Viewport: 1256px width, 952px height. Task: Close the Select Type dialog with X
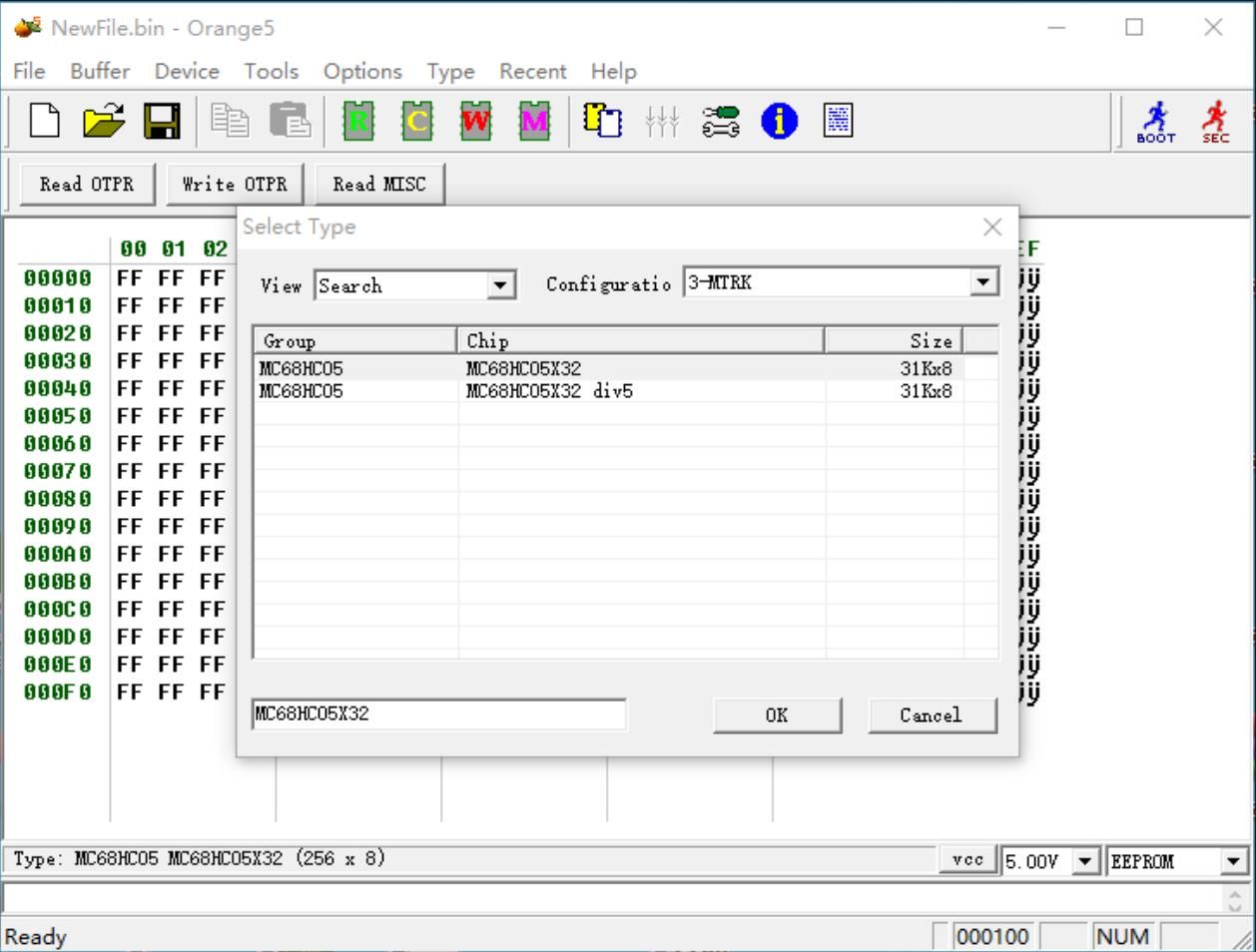tap(992, 228)
